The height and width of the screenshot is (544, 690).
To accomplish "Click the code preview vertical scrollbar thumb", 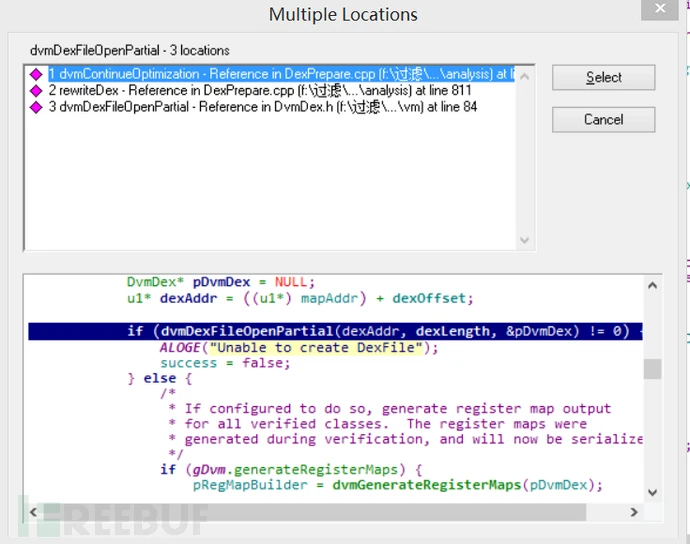I will pos(653,369).
